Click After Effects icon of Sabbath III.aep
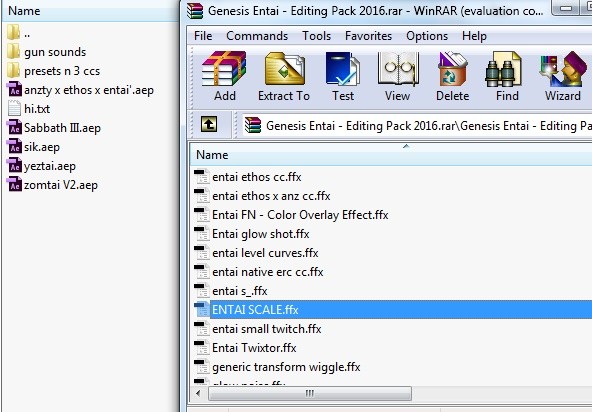 [14, 127]
